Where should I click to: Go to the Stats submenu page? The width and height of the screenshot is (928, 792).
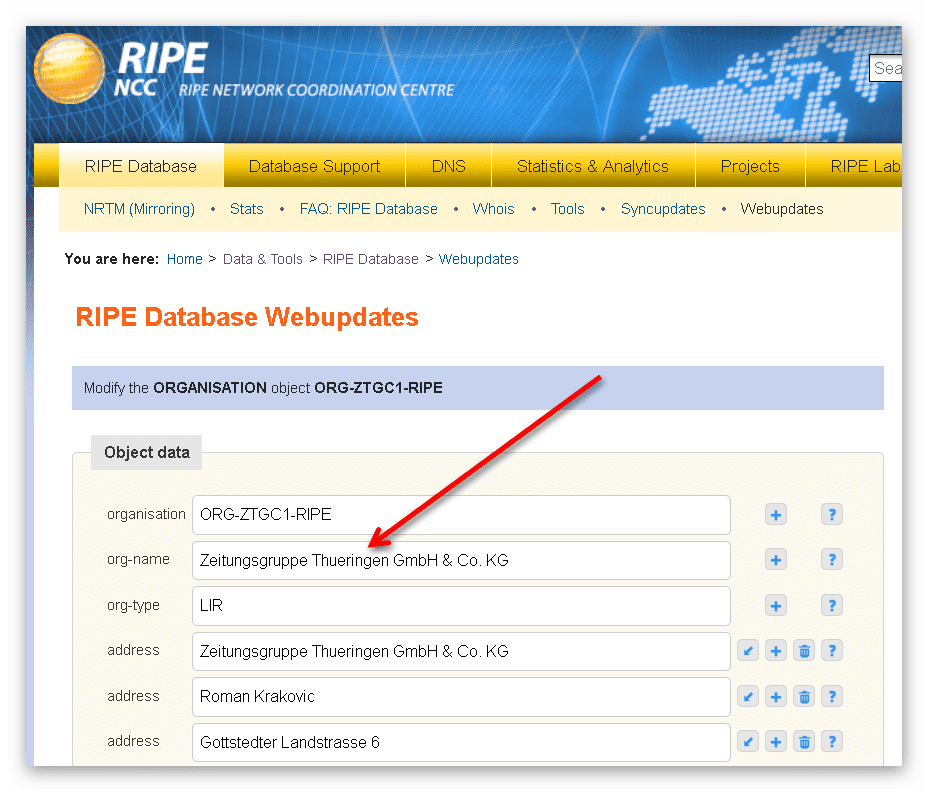click(246, 209)
